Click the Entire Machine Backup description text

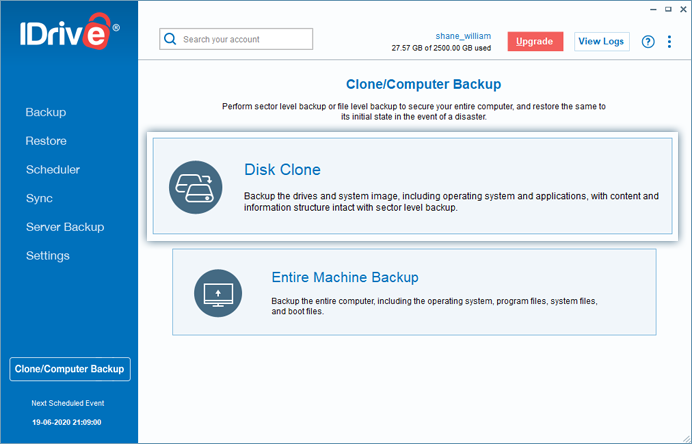434,306
